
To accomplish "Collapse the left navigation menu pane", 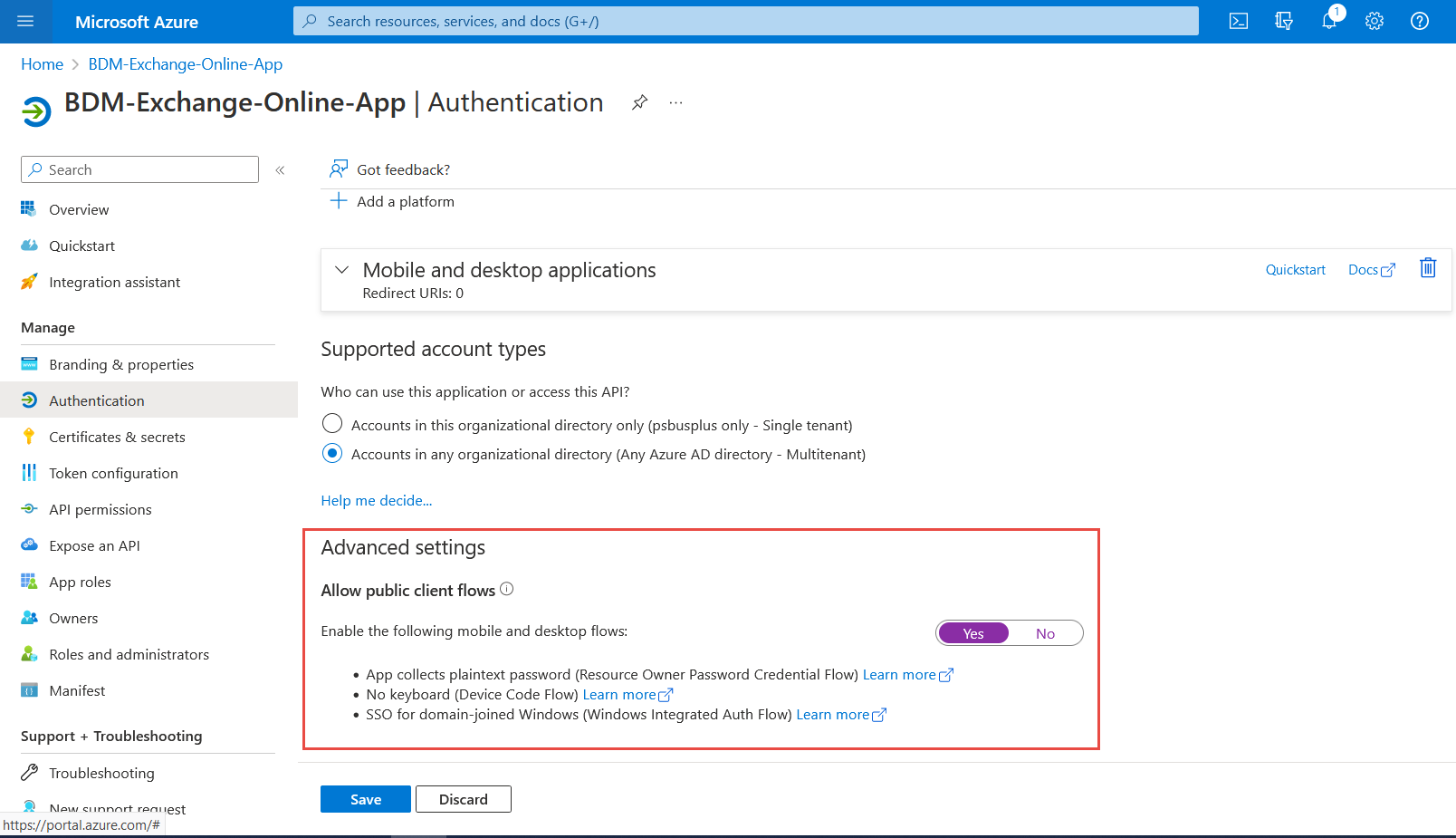I will pos(280,170).
